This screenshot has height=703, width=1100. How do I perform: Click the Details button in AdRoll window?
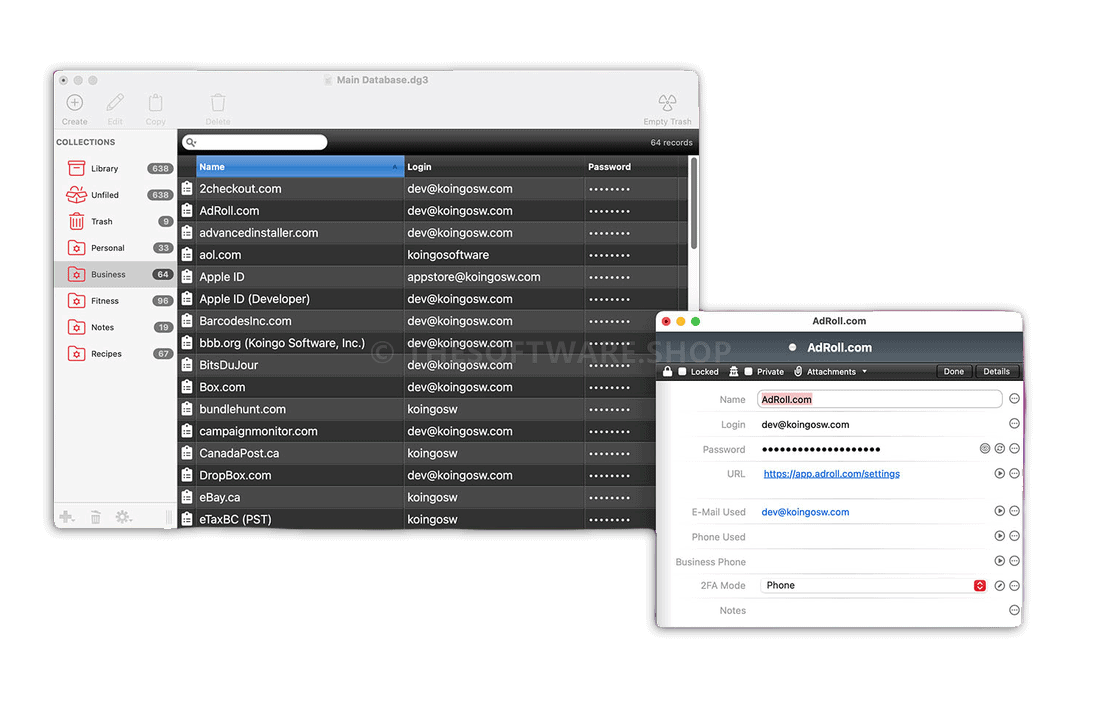tap(996, 372)
